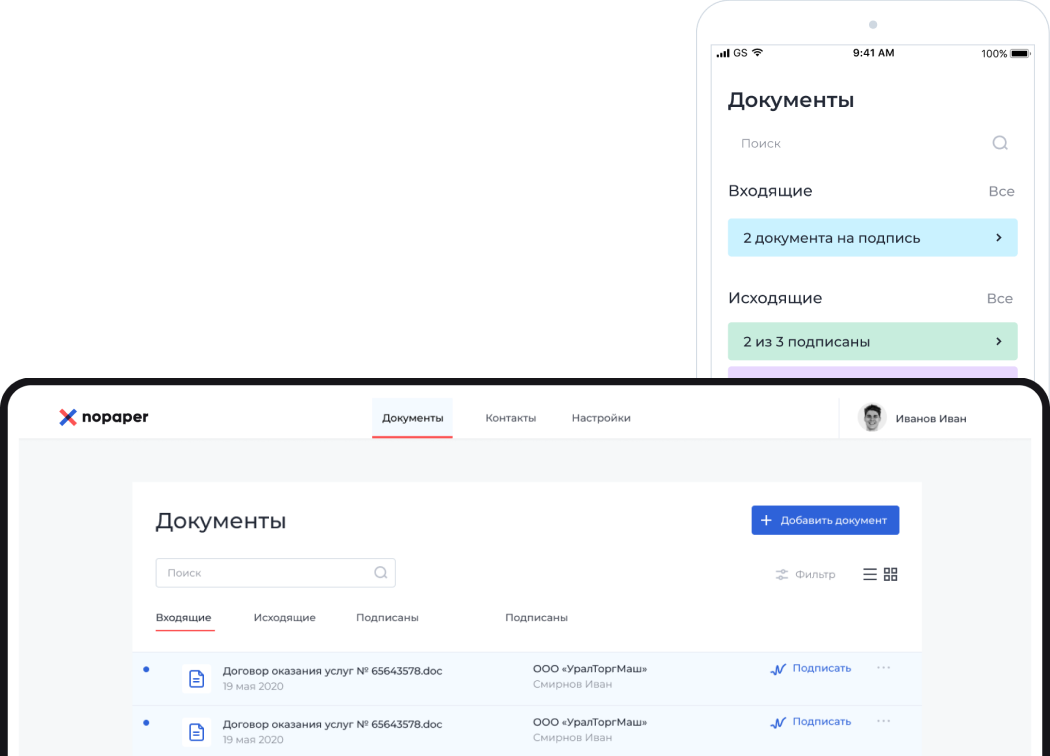Click the first row's document file icon
This screenshot has width=1050, height=756.
[197, 678]
